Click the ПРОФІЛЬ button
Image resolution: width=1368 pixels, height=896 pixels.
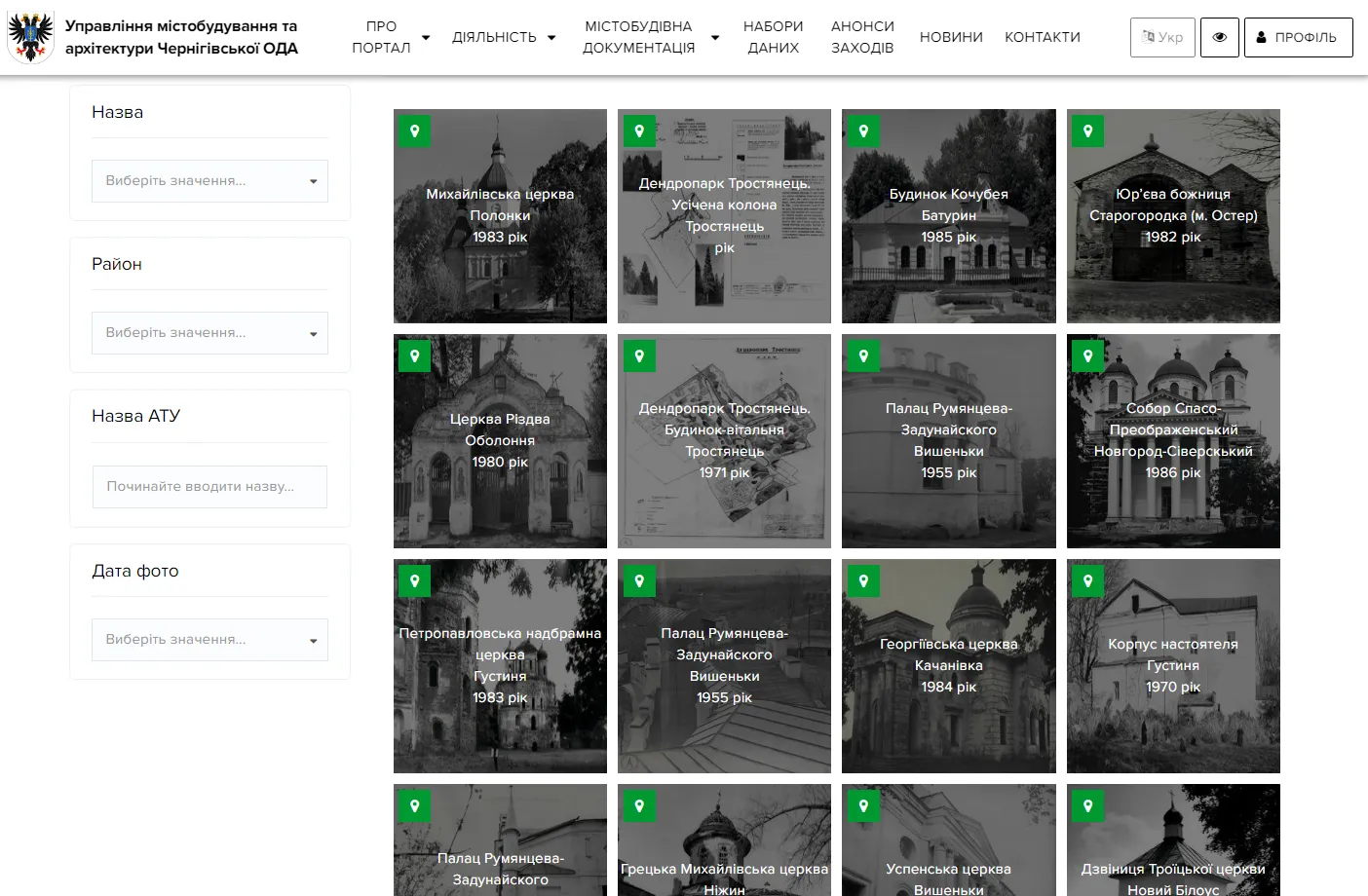[x=1299, y=37]
